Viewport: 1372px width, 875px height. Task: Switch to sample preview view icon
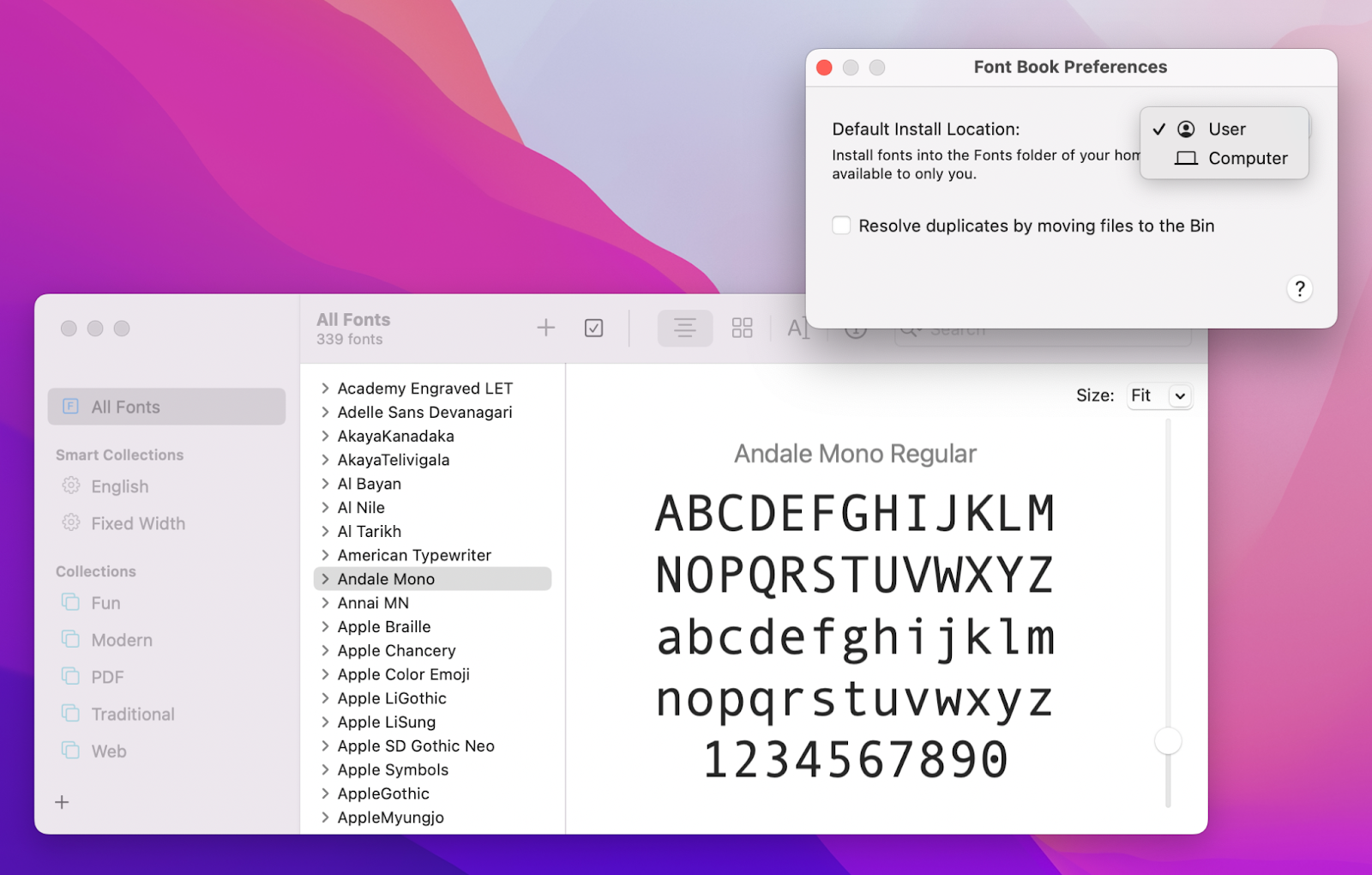[684, 328]
